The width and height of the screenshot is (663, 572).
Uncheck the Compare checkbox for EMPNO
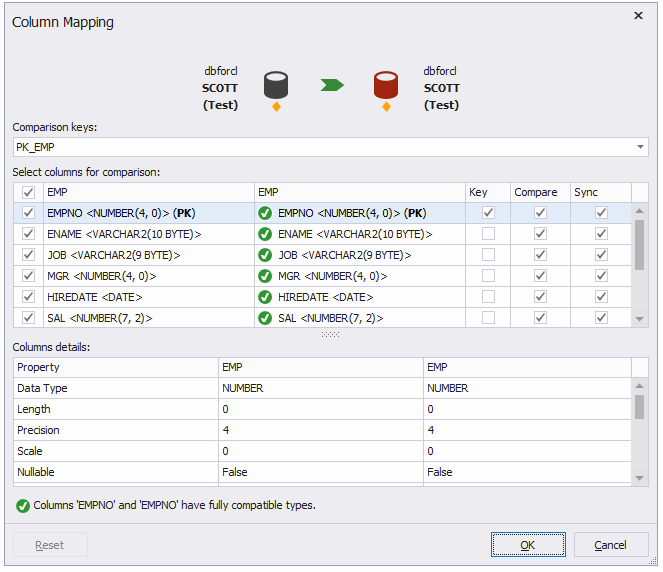tap(540, 213)
